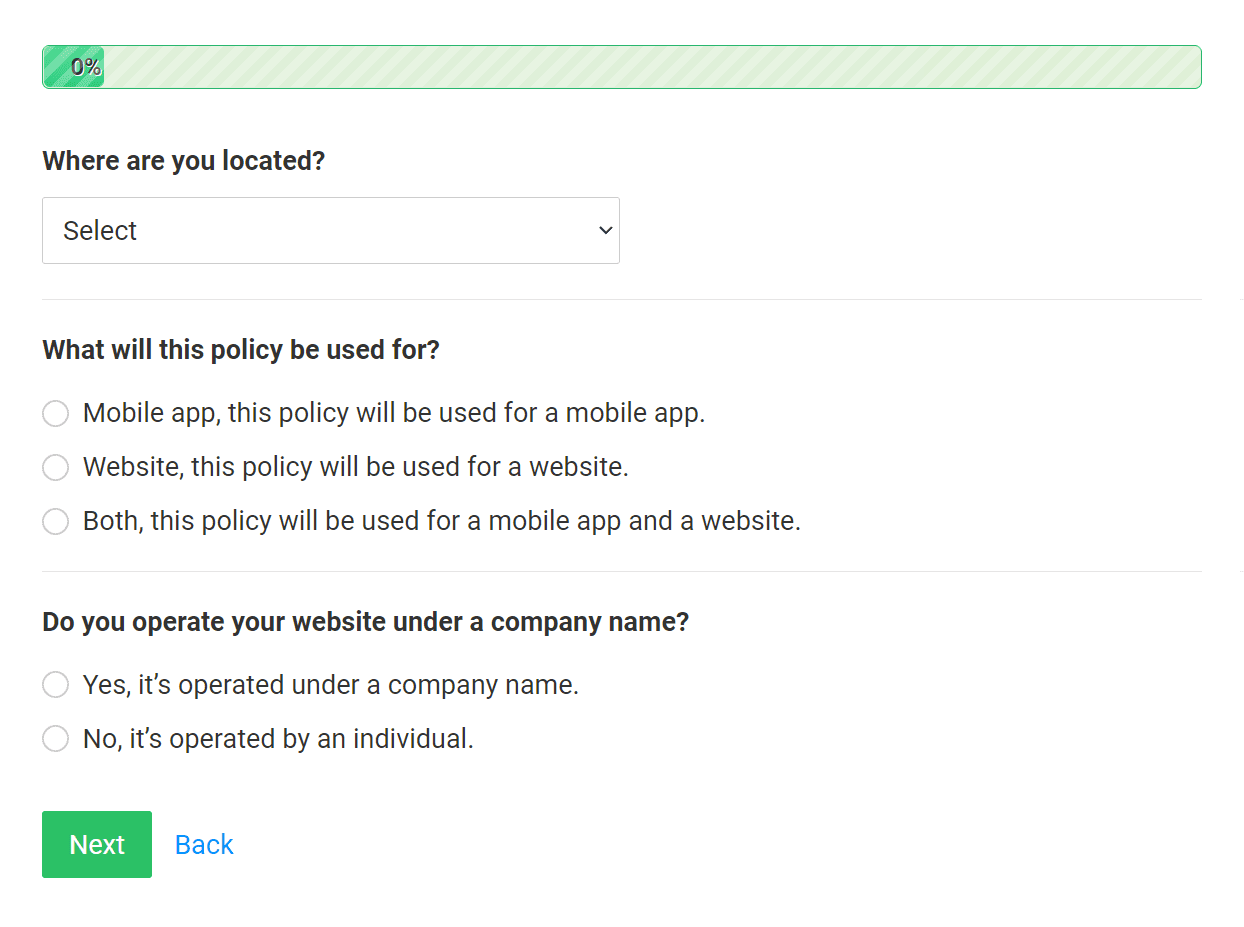Click the "Select" placeholder inside the dropdown field
The image size is (1244, 927).
[100, 230]
